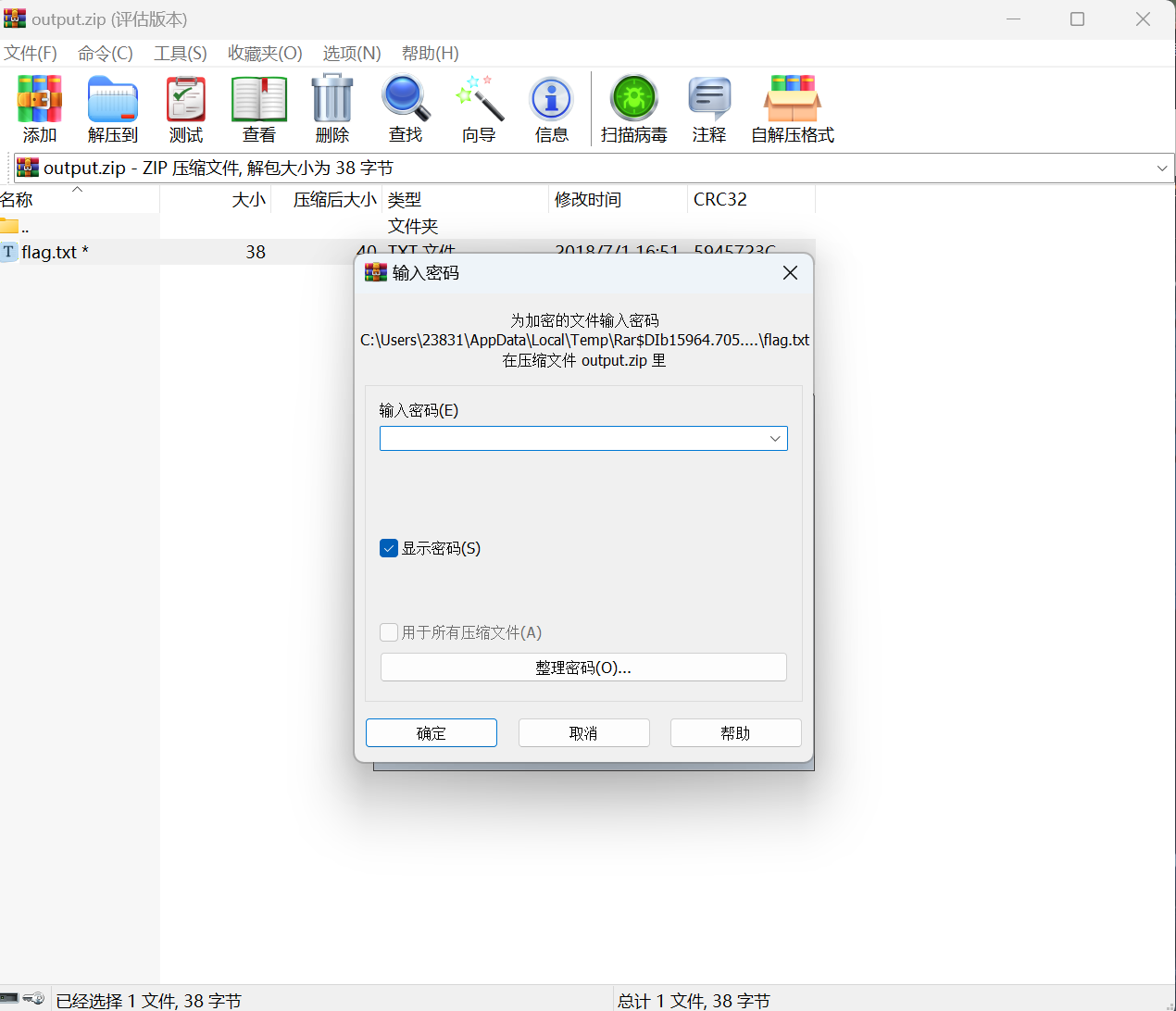Run the Test (测试) archive tool
The width and height of the screenshot is (1176, 1011).
point(186,99)
